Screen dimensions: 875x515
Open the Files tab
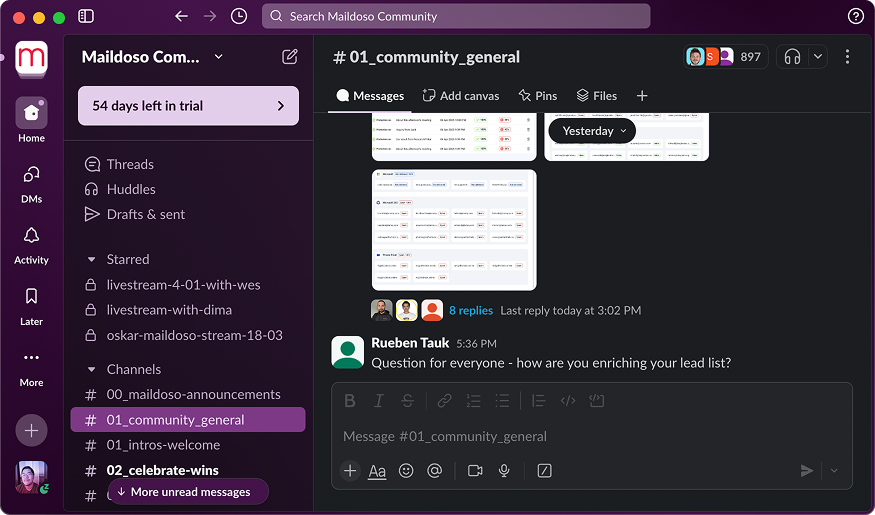(x=597, y=96)
